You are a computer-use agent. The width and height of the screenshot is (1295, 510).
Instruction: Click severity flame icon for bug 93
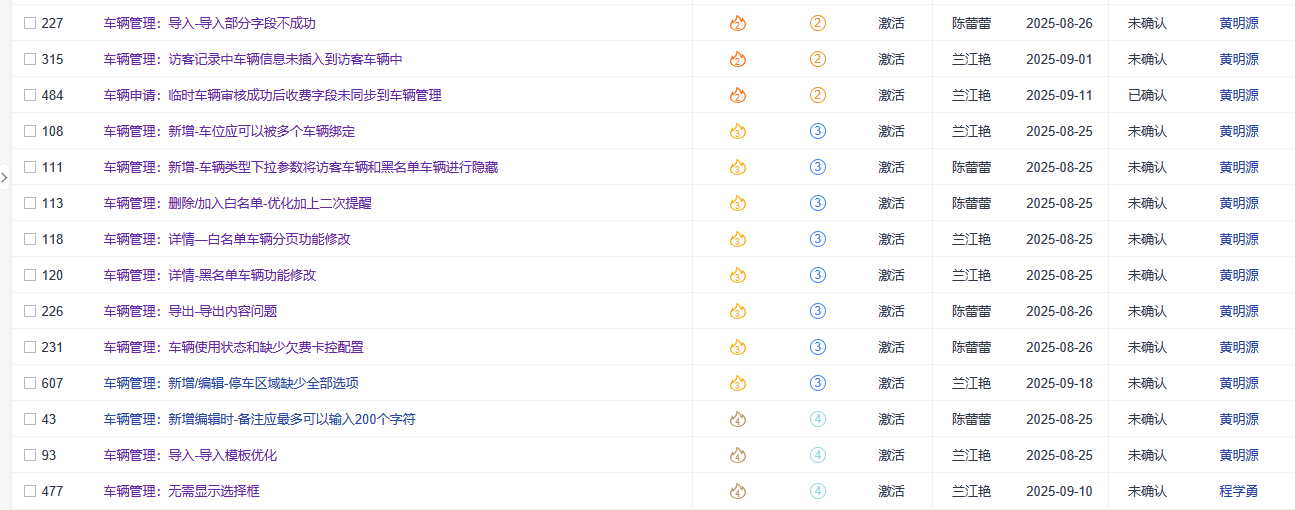[x=738, y=455]
